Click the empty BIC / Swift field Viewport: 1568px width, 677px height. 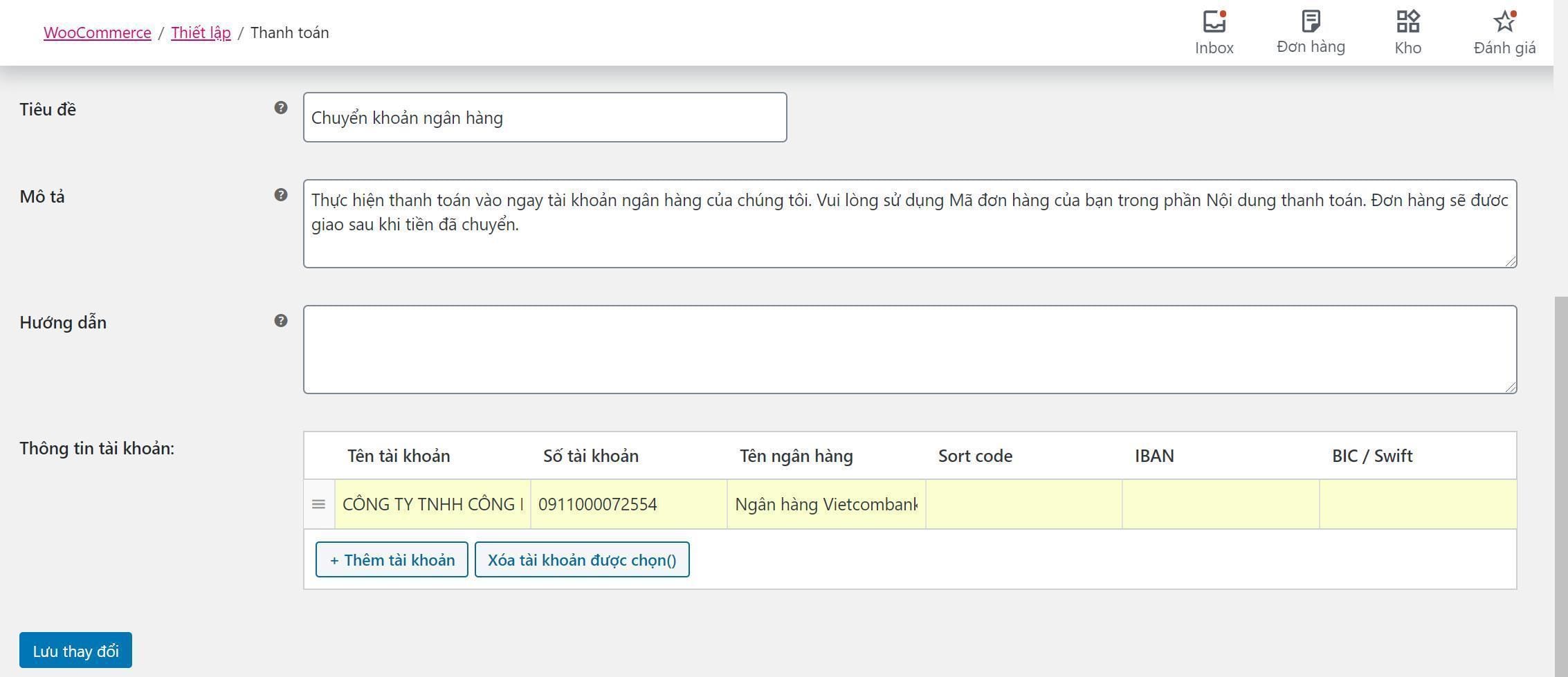[x=1418, y=504]
